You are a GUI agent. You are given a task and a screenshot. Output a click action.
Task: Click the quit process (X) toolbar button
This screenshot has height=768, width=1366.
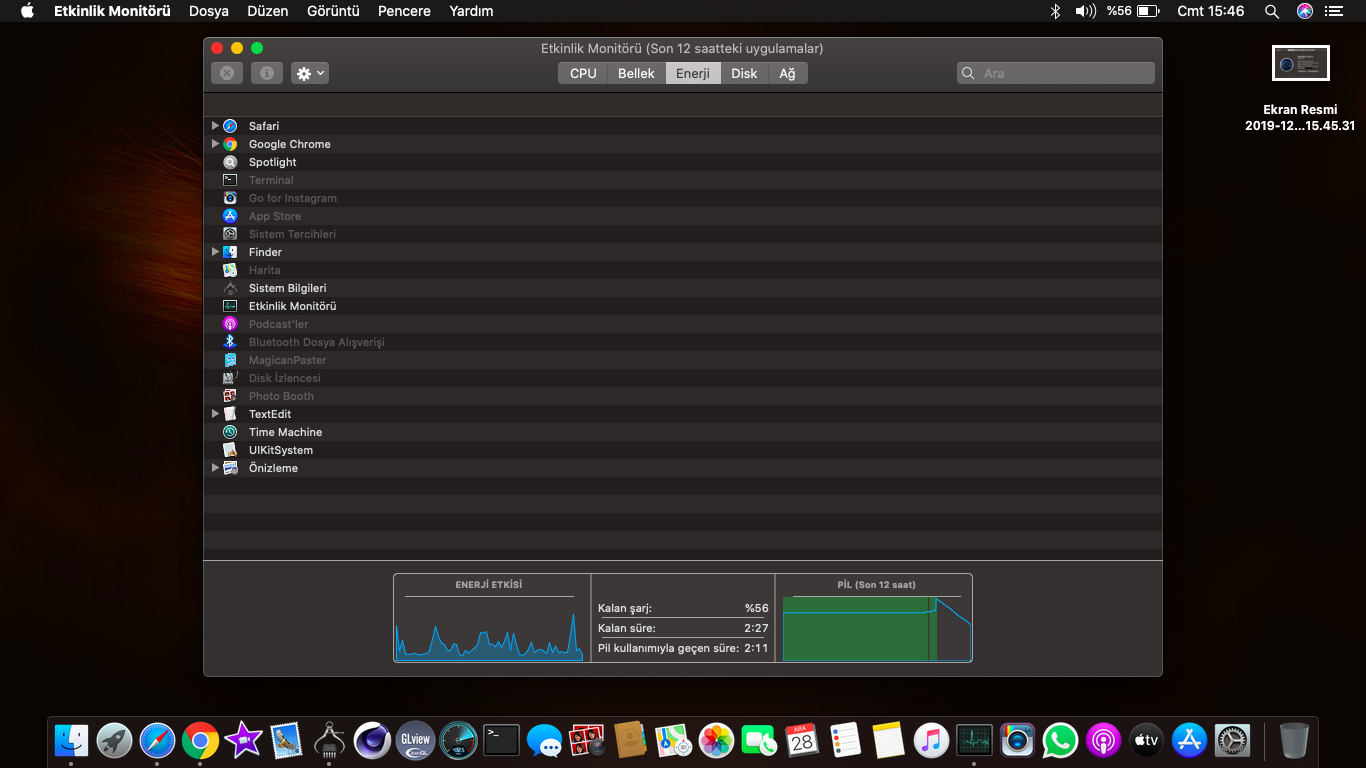click(x=227, y=73)
